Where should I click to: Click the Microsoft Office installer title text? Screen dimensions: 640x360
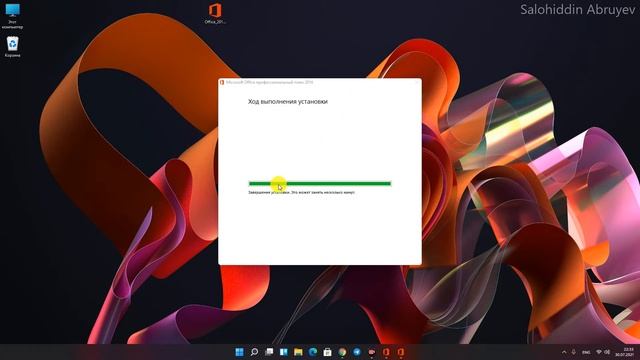click(269, 82)
